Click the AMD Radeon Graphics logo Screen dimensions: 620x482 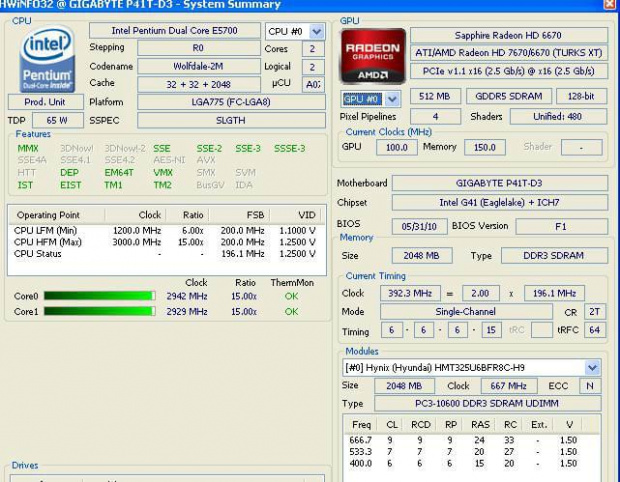[372, 56]
